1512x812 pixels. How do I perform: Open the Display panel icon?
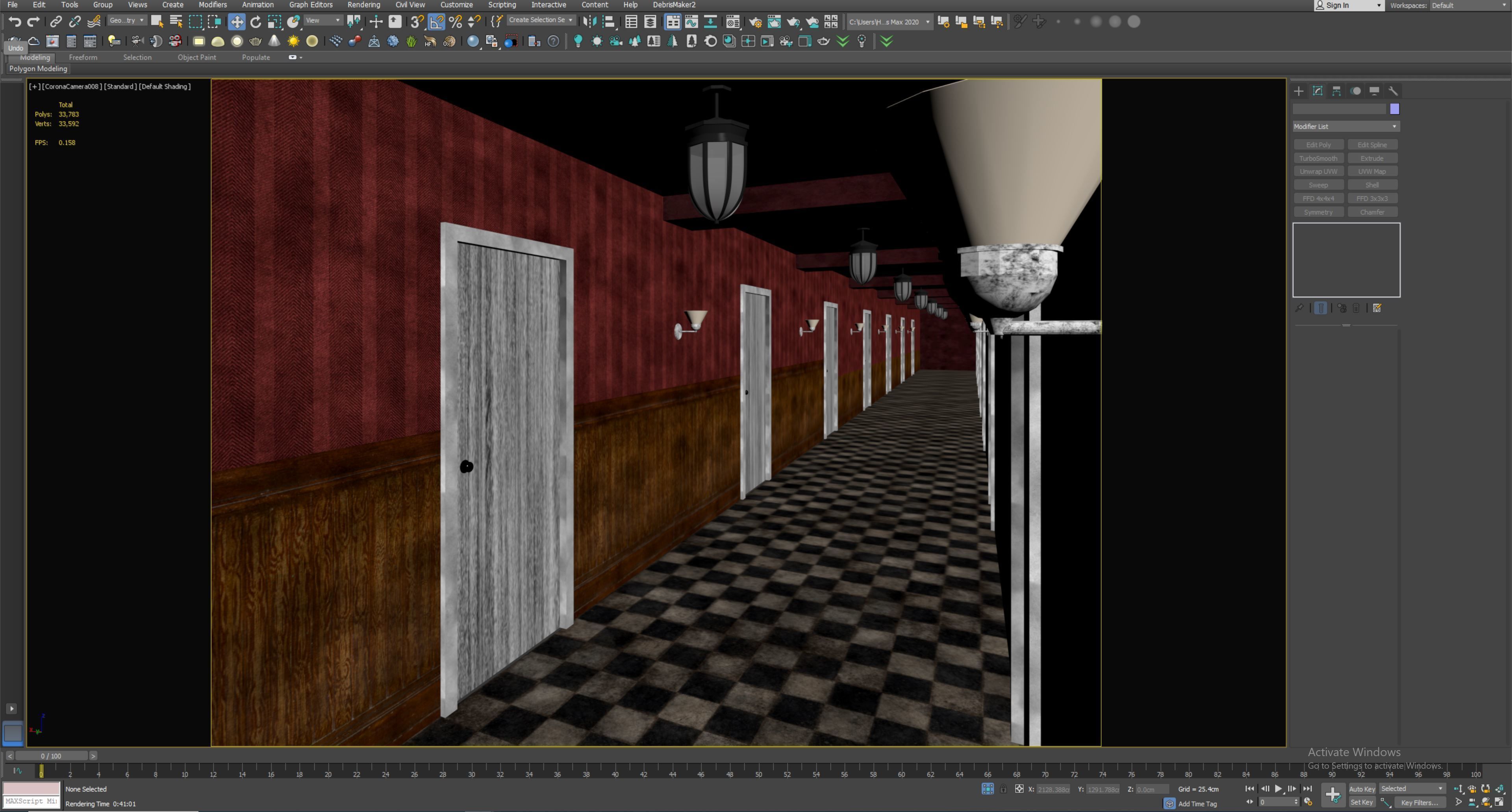click(x=1374, y=91)
